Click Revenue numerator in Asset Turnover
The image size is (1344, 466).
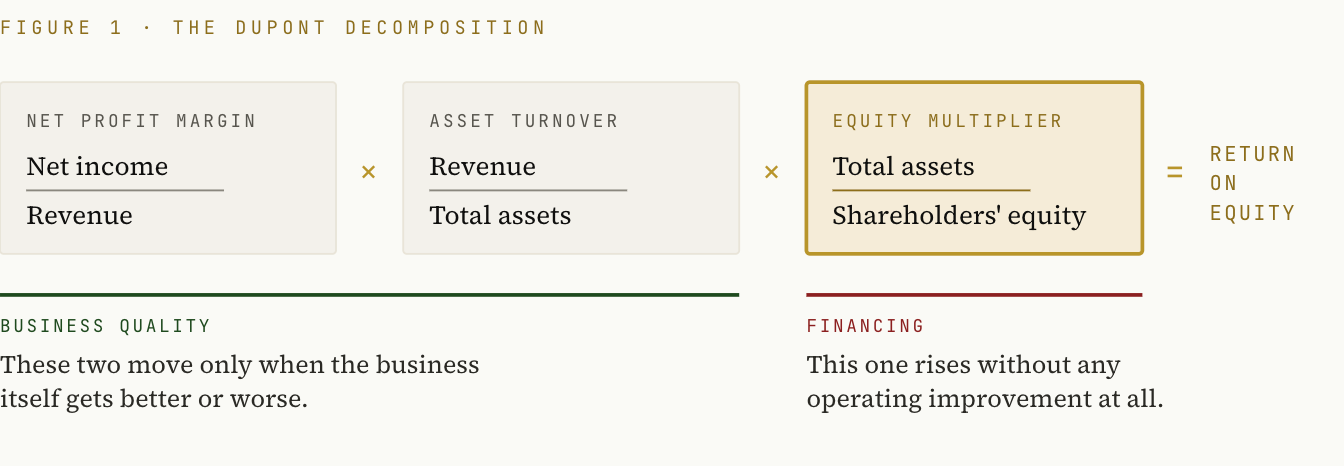tap(483, 166)
